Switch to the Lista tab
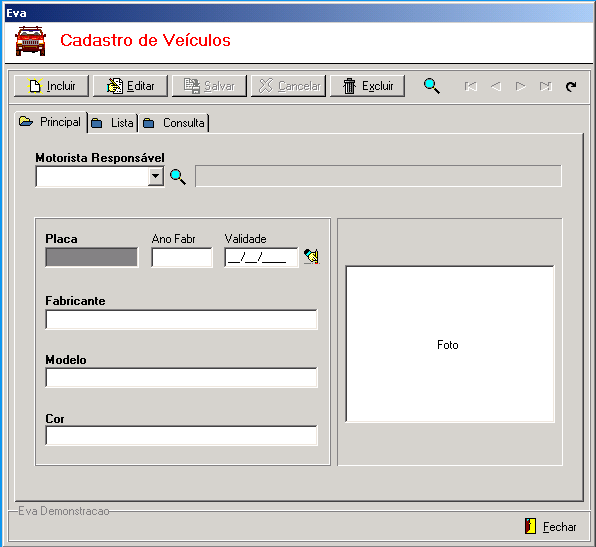 (113, 123)
